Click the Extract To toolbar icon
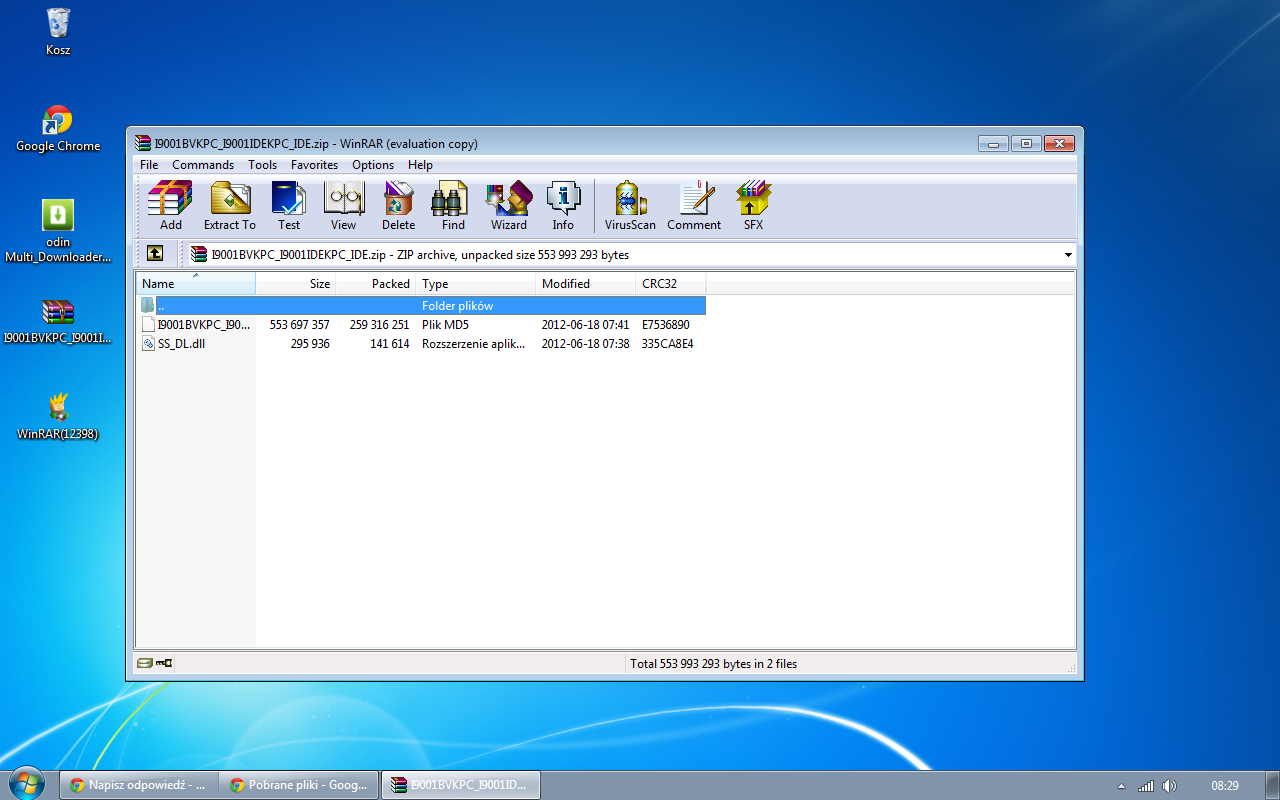The height and width of the screenshot is (800, 1280). 230,206
